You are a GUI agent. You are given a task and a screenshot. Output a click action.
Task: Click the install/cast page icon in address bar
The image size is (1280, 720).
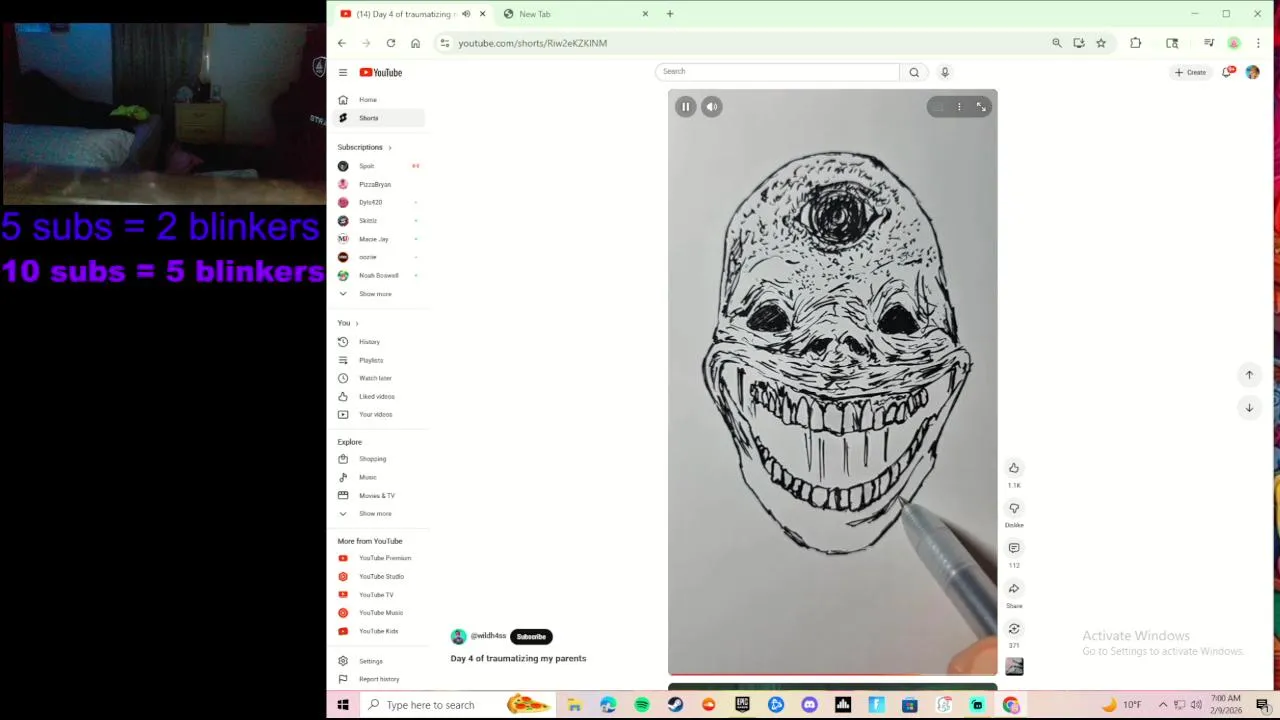pos(1079,43)
